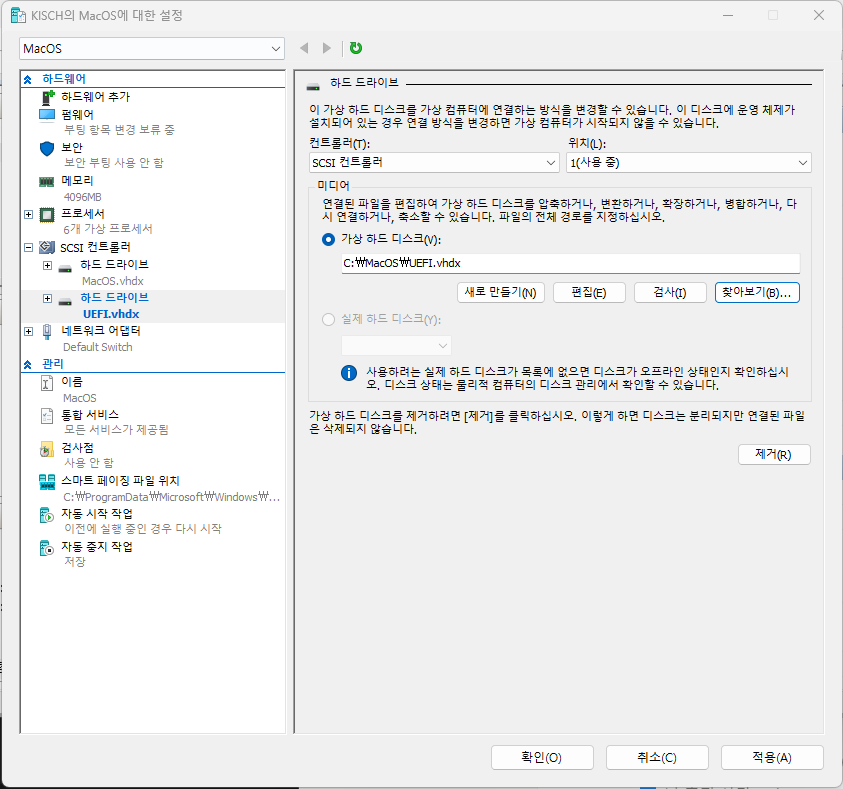Select the 실제 하드 디스크 radio button
This screenshot has height=789, width=843.
point(326,317)
